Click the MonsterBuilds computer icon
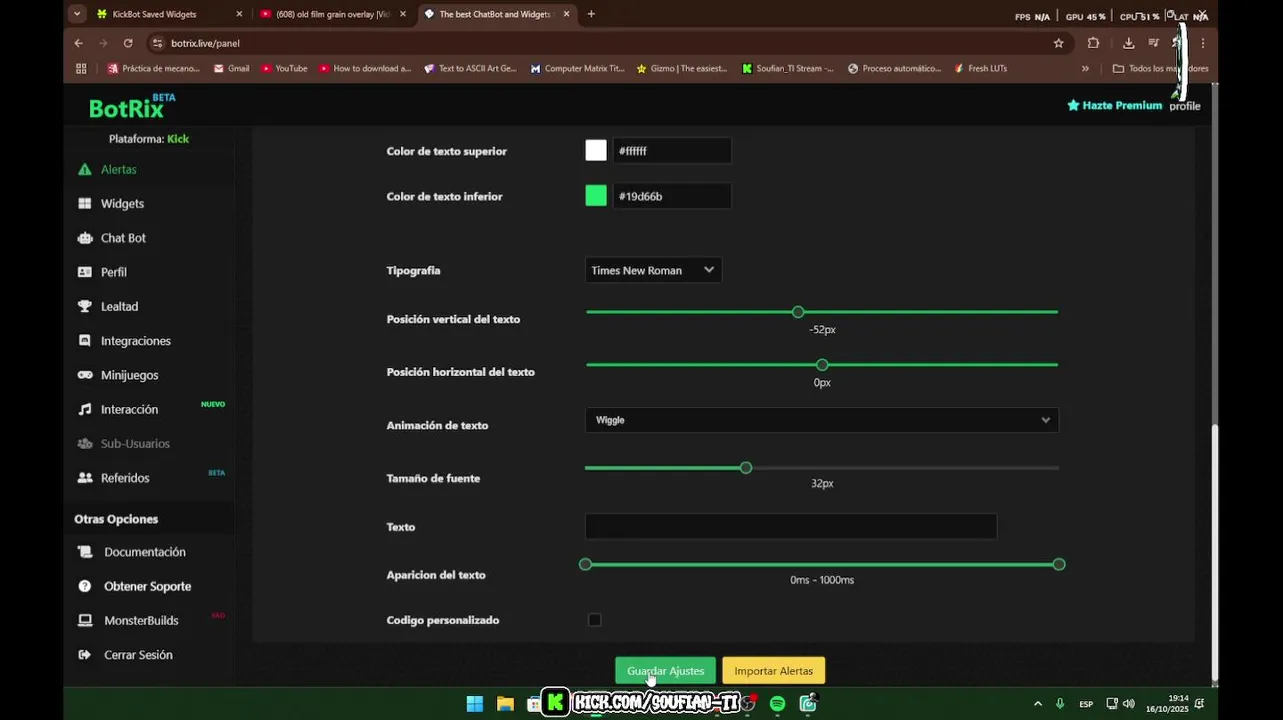 85,620
